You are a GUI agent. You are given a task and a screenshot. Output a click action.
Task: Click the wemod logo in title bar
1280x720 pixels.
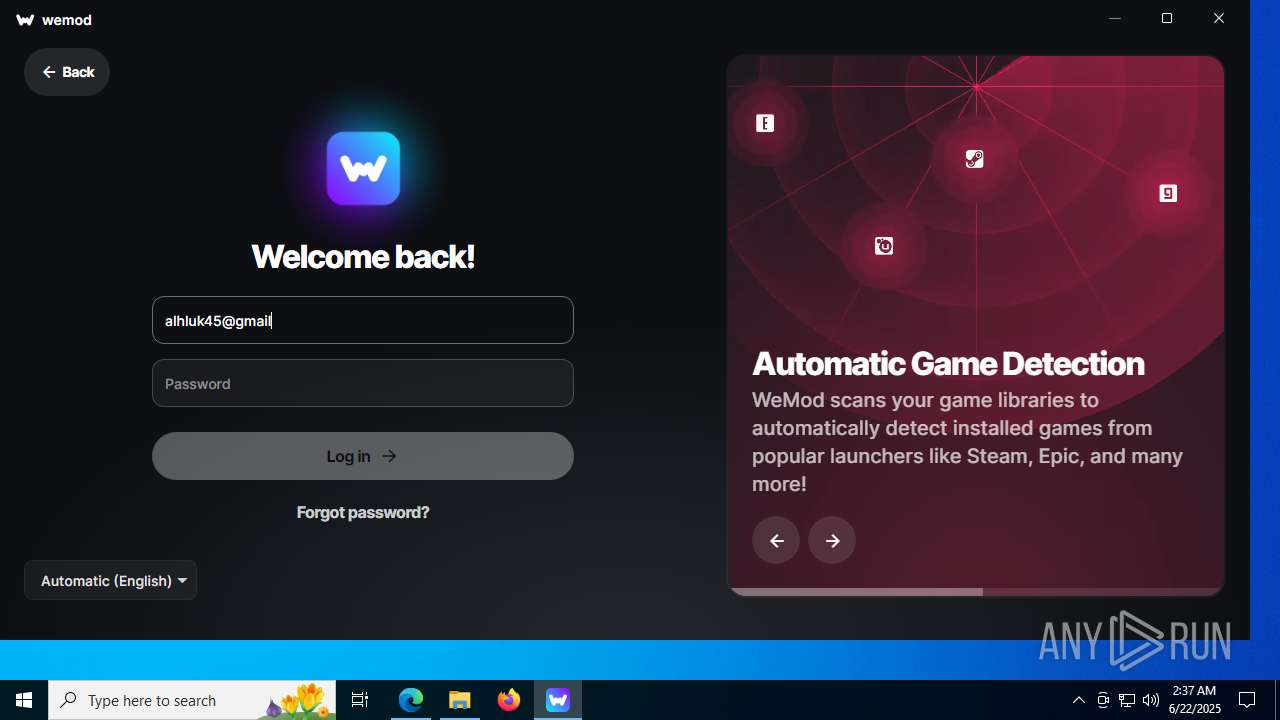54,20
